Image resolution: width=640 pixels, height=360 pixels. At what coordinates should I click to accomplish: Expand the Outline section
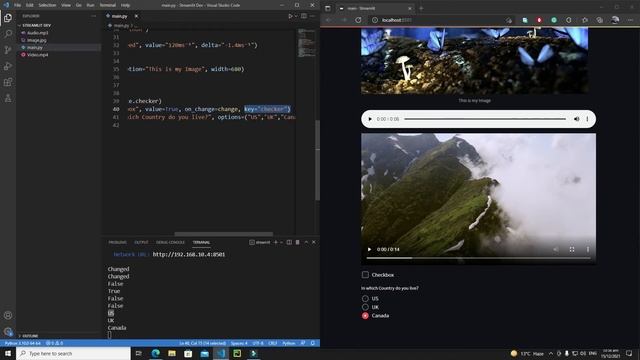[29, 336]
